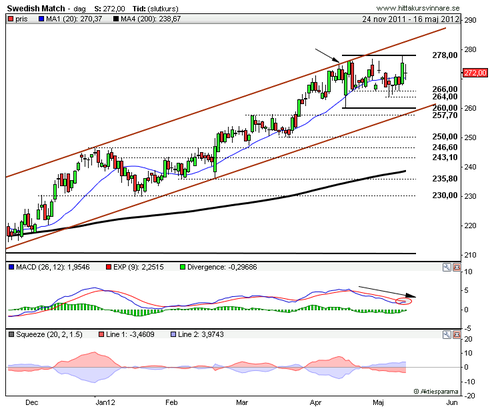Click the blue Line 2 legend swatch

(x=173, y=334)
